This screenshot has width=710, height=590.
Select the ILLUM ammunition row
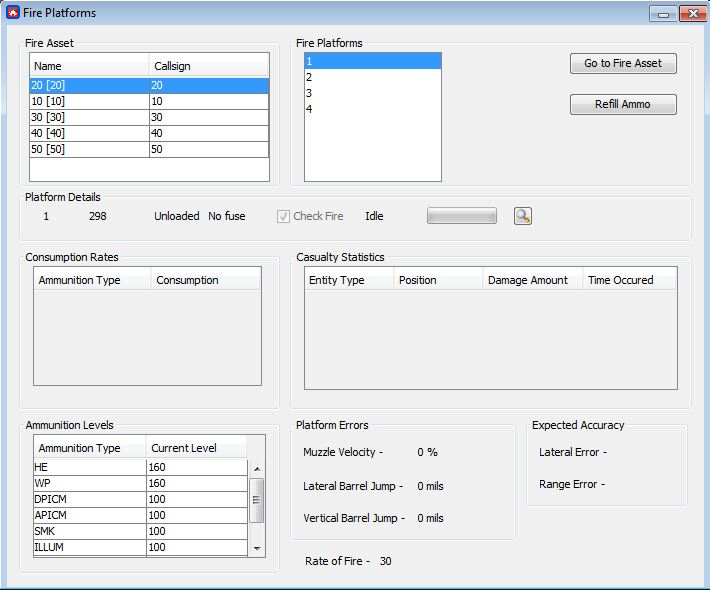coord(140,547)
